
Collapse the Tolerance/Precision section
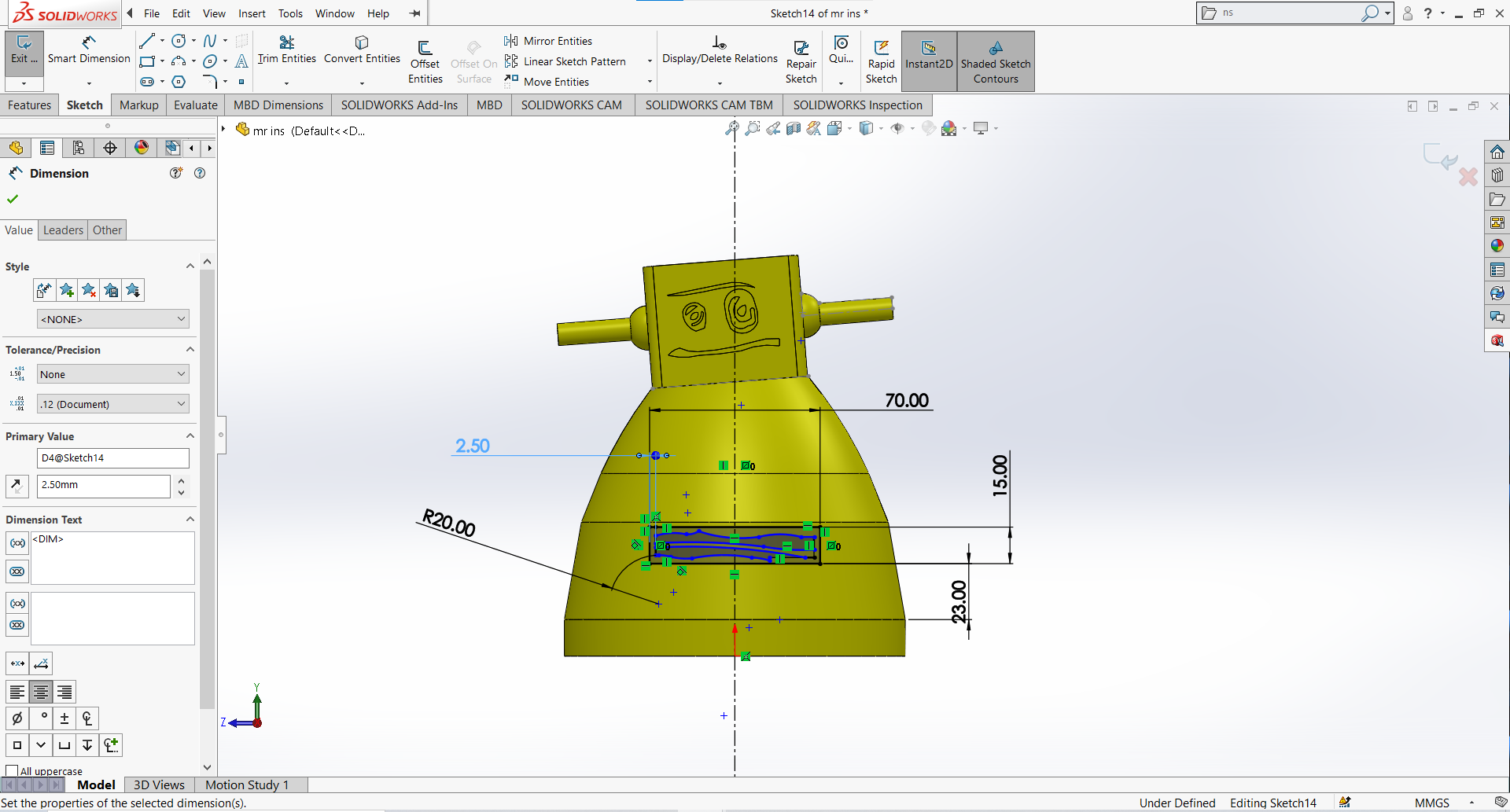click(x=190, y=349)
